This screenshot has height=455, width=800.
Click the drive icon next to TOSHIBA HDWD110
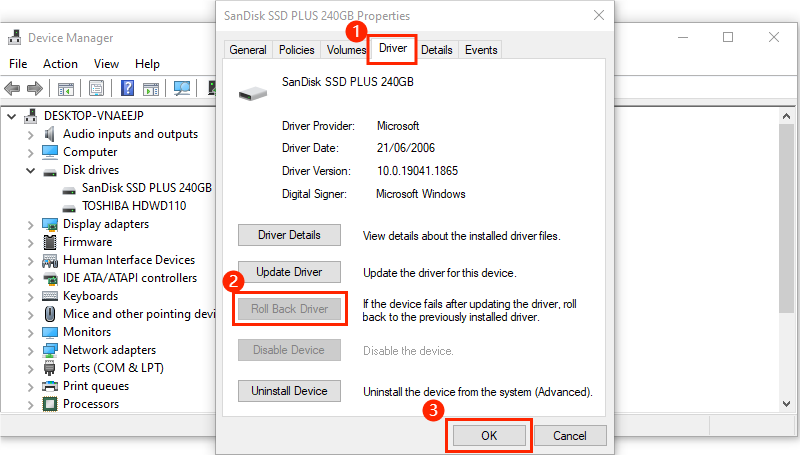69,208
